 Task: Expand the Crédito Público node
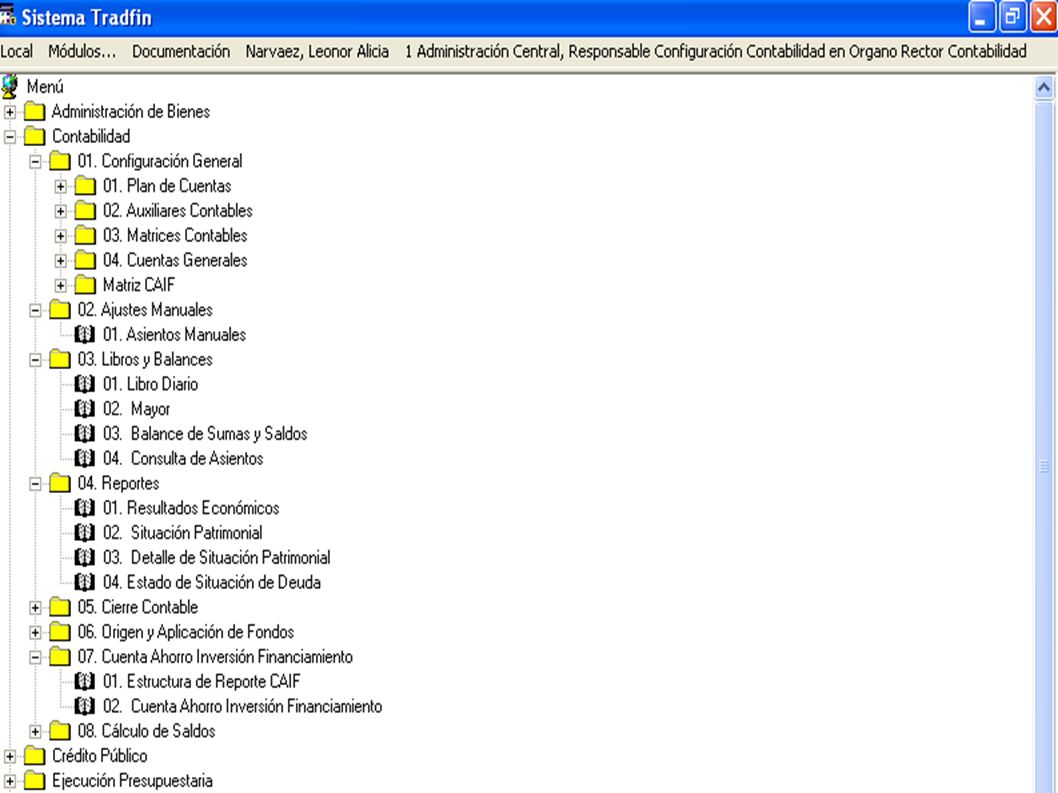(10, 757)
